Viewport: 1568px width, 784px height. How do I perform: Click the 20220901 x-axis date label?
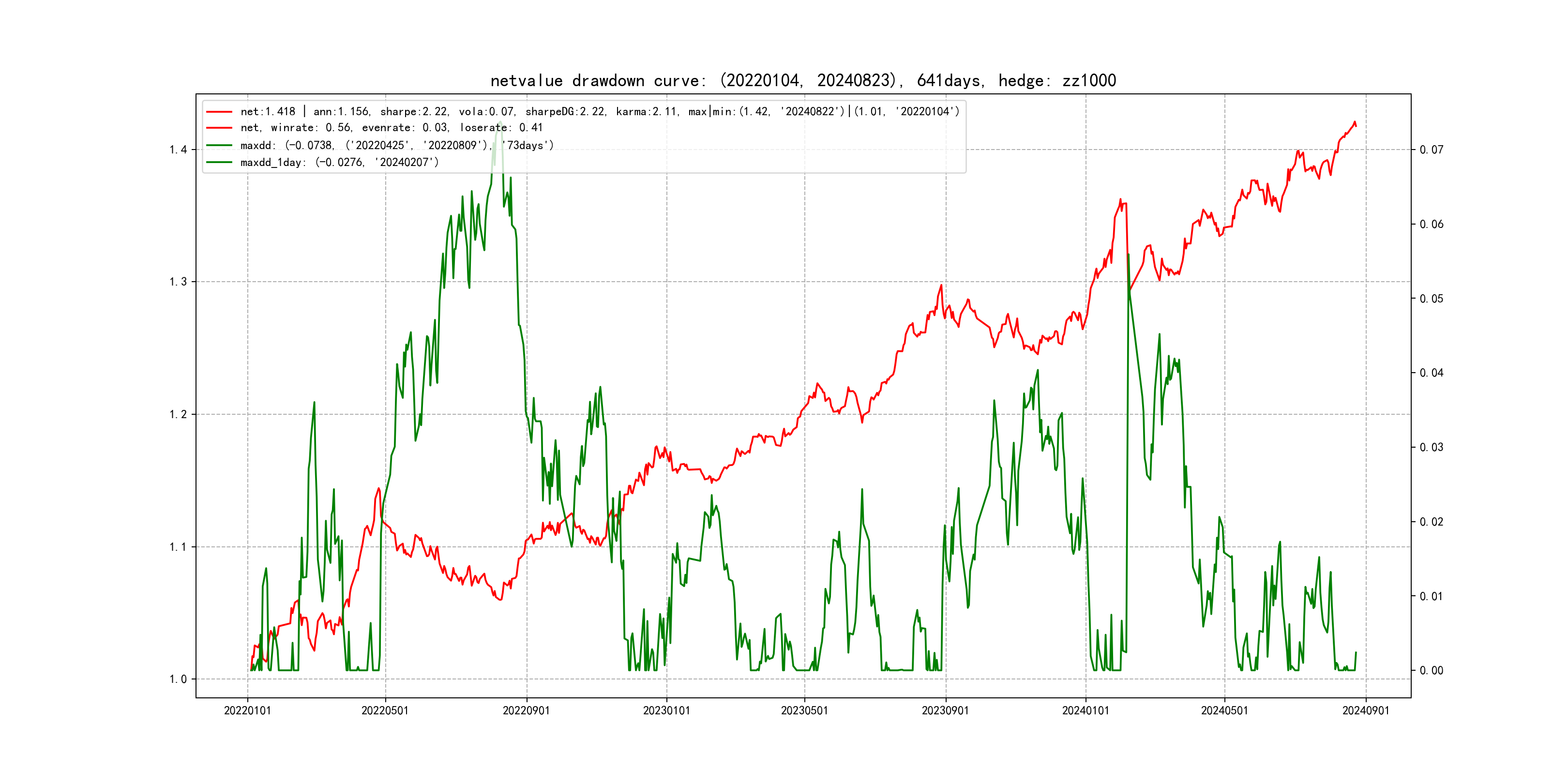tap(526, 711)
